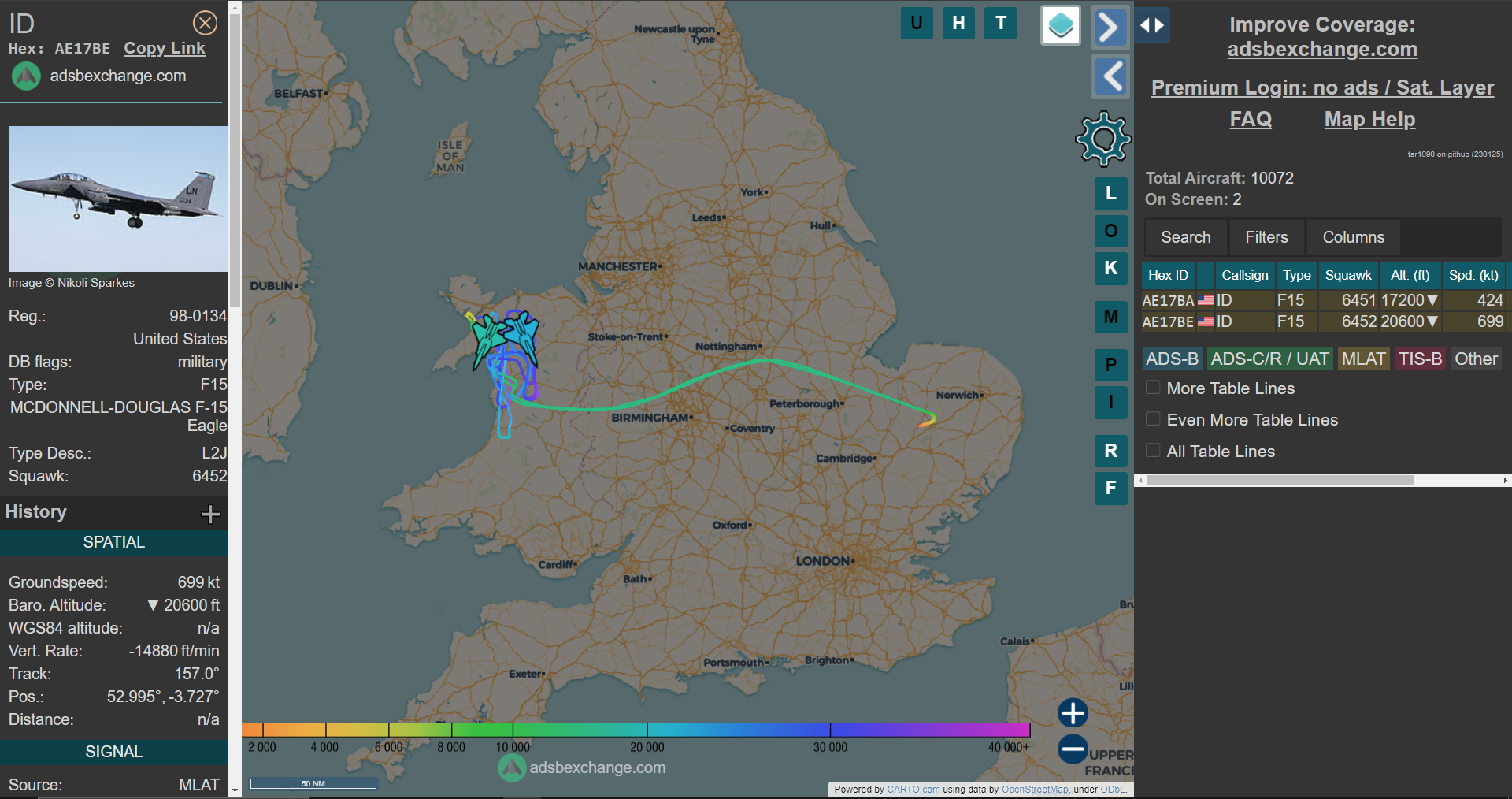Click the 699 kt Groundspeed value
Screen dimensions: 1512x799
[x=198, y=582]
